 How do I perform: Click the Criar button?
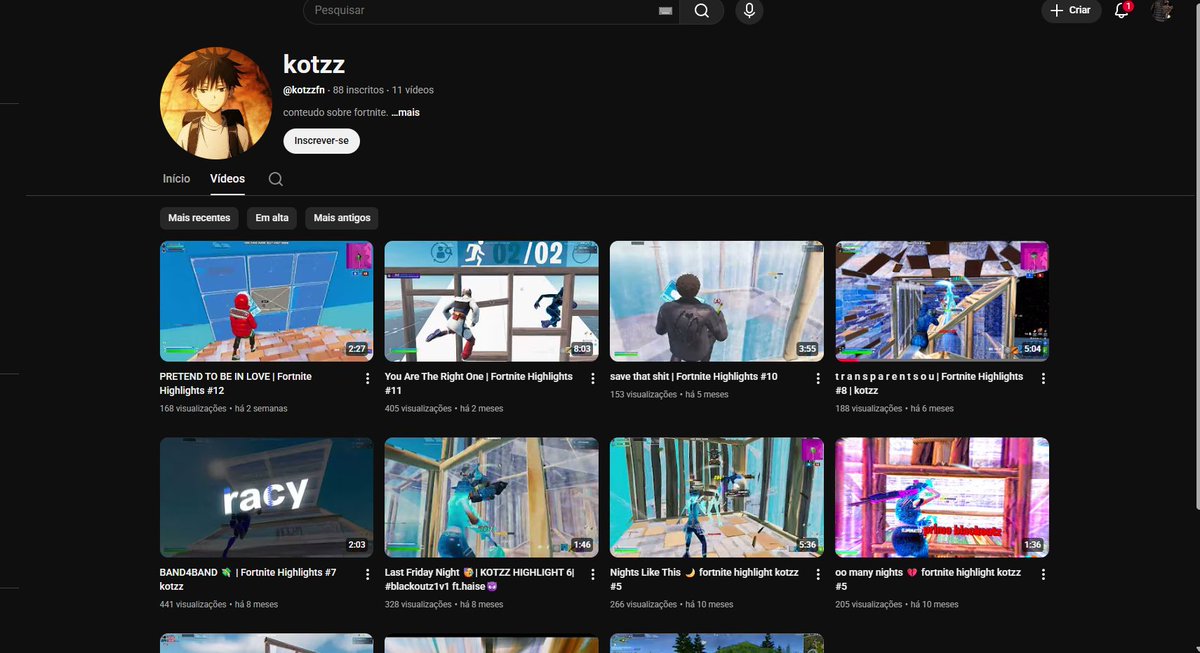point(1071,10)
